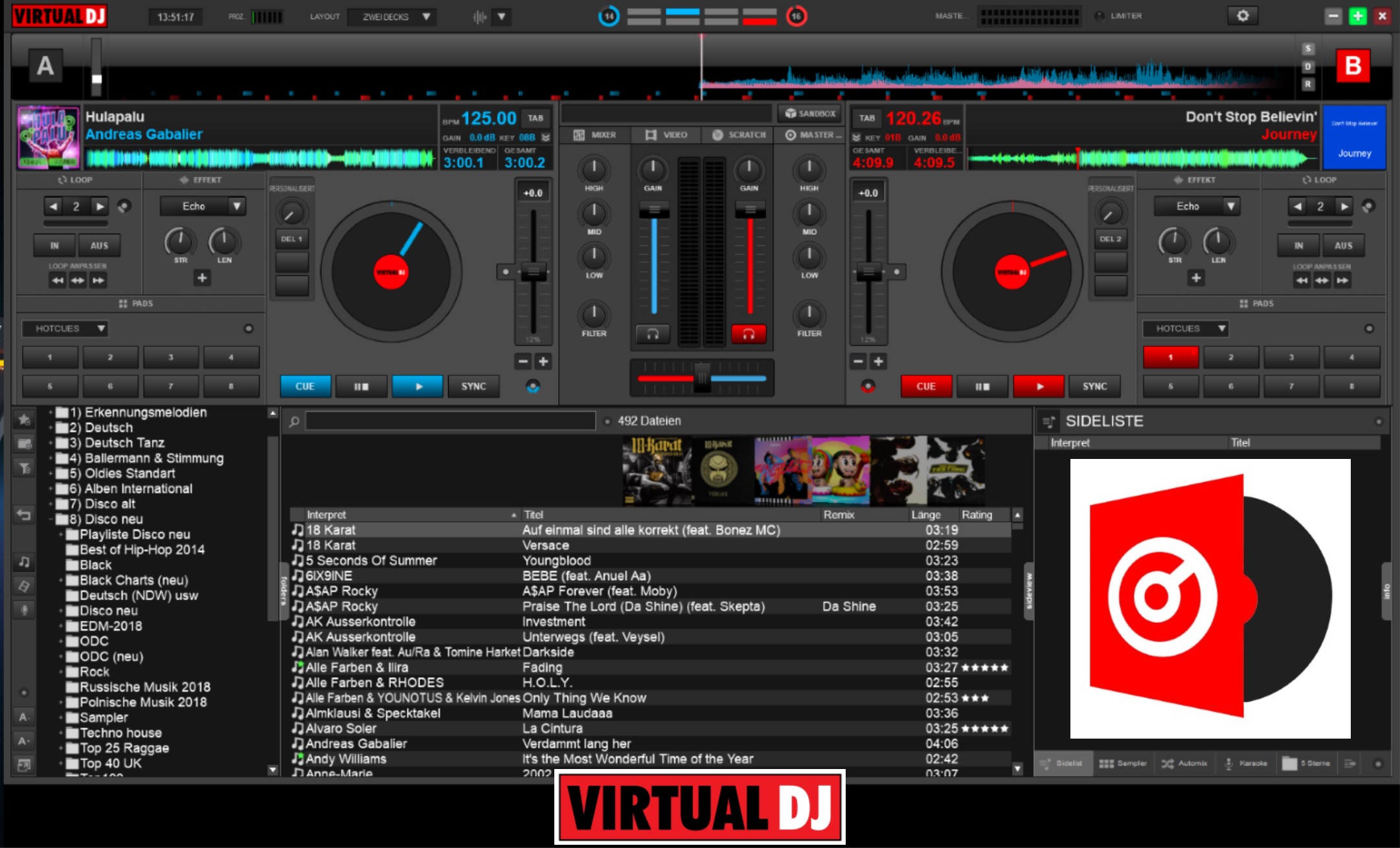This screenshot has width=1400, height=848.
Task: Open favorites star icon in browser sidebar
Action: pos(24,419)
